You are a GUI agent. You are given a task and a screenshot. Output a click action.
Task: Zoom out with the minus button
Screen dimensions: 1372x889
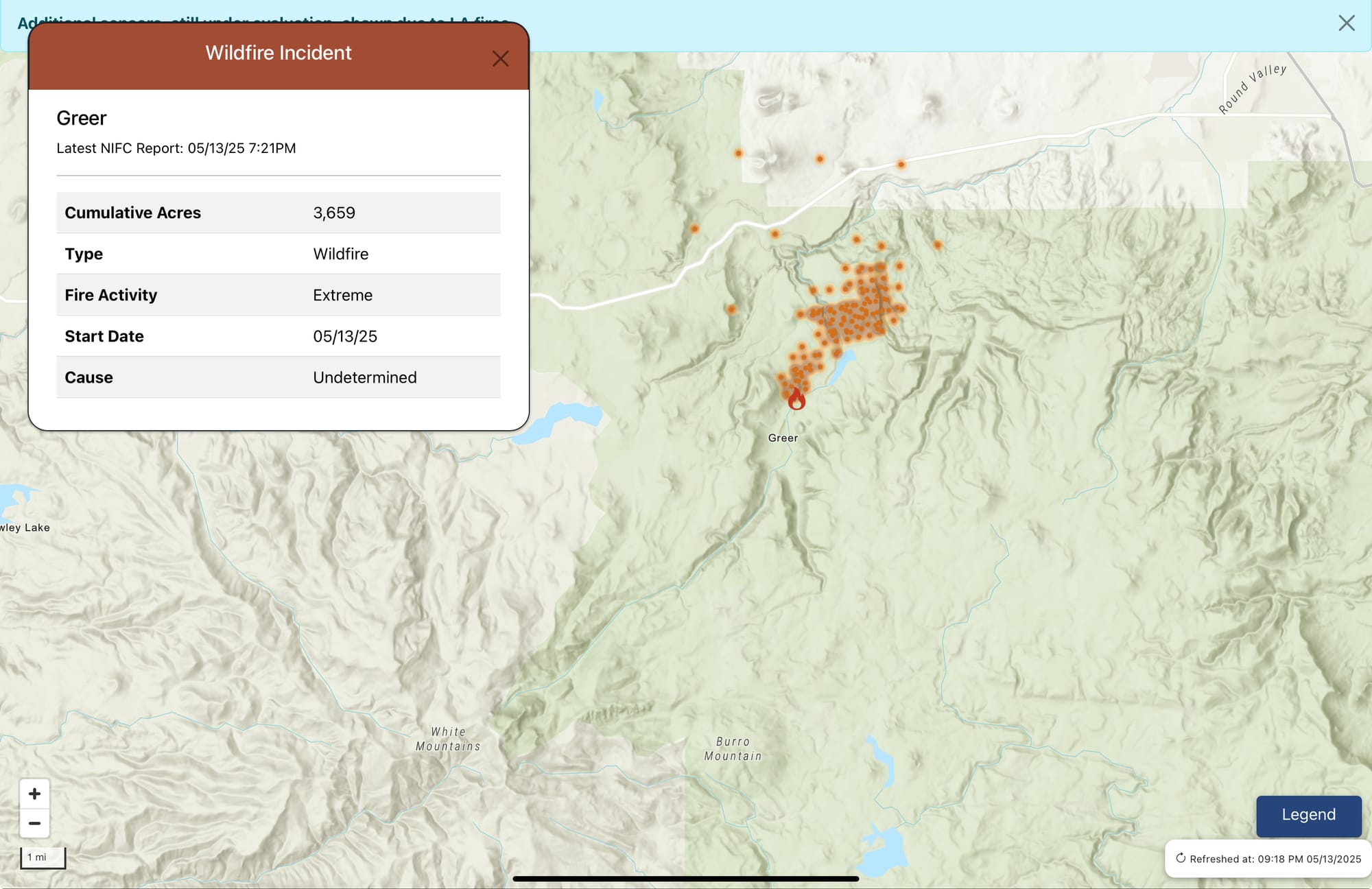[x=34, y=823]
